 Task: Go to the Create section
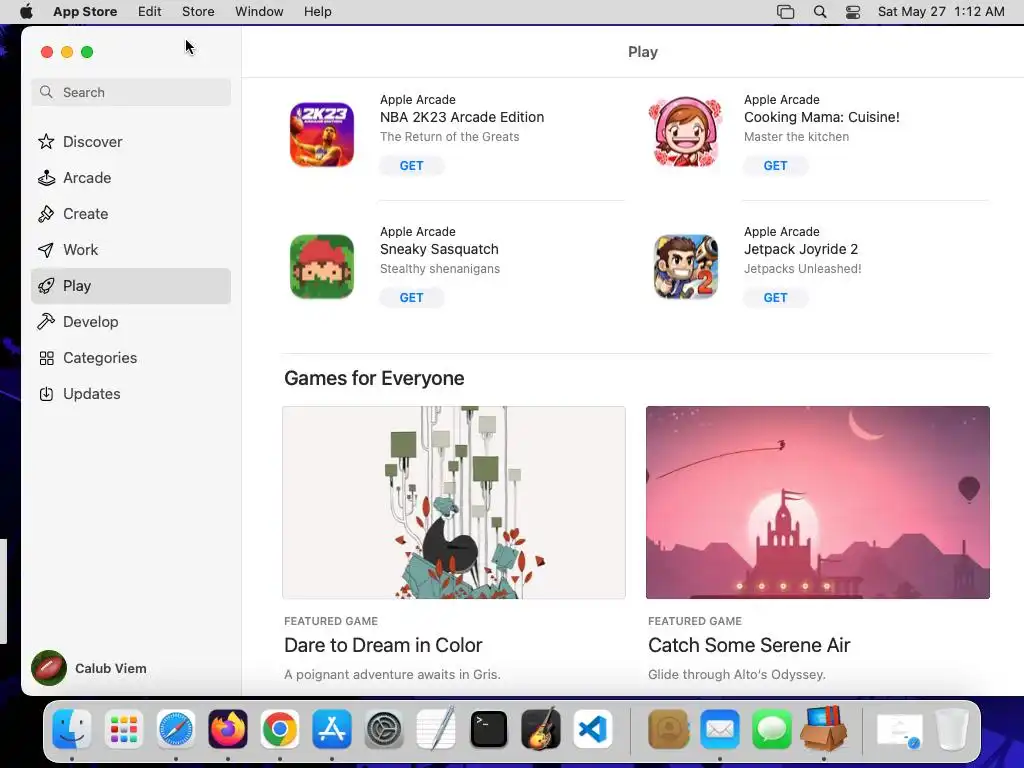click(131, 214)
